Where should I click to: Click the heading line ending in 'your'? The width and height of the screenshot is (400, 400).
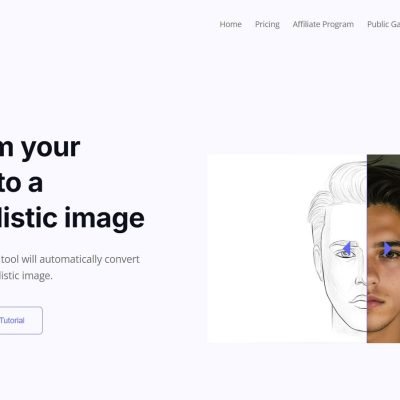tap(40, 148)
